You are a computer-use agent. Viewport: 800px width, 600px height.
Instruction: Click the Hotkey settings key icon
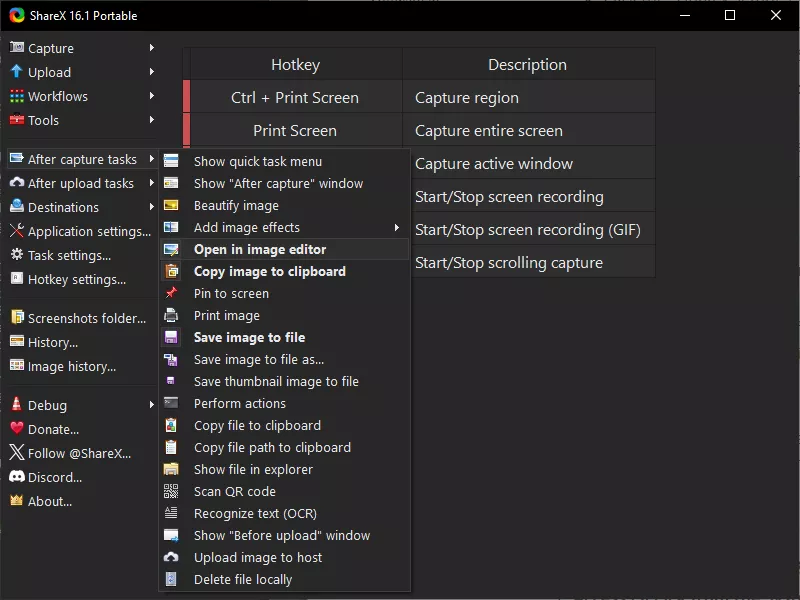point(17,279)
